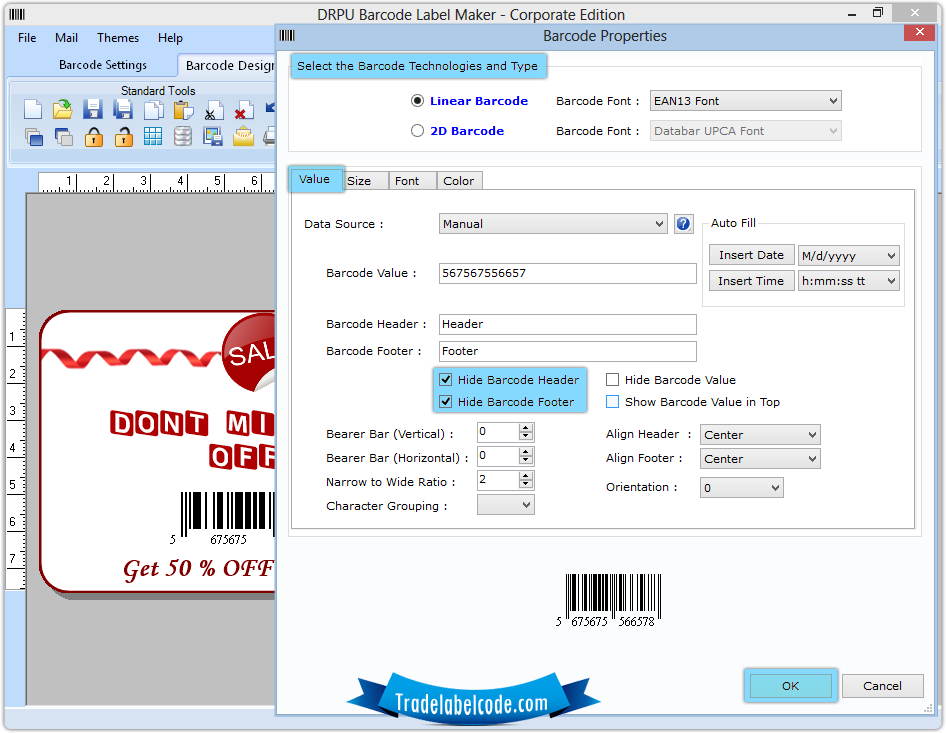The width and height of the screenshot is (946, 733).
Task: Save the label with the single floppy icon
Action: pyautogui.click(x=92, y=110)
